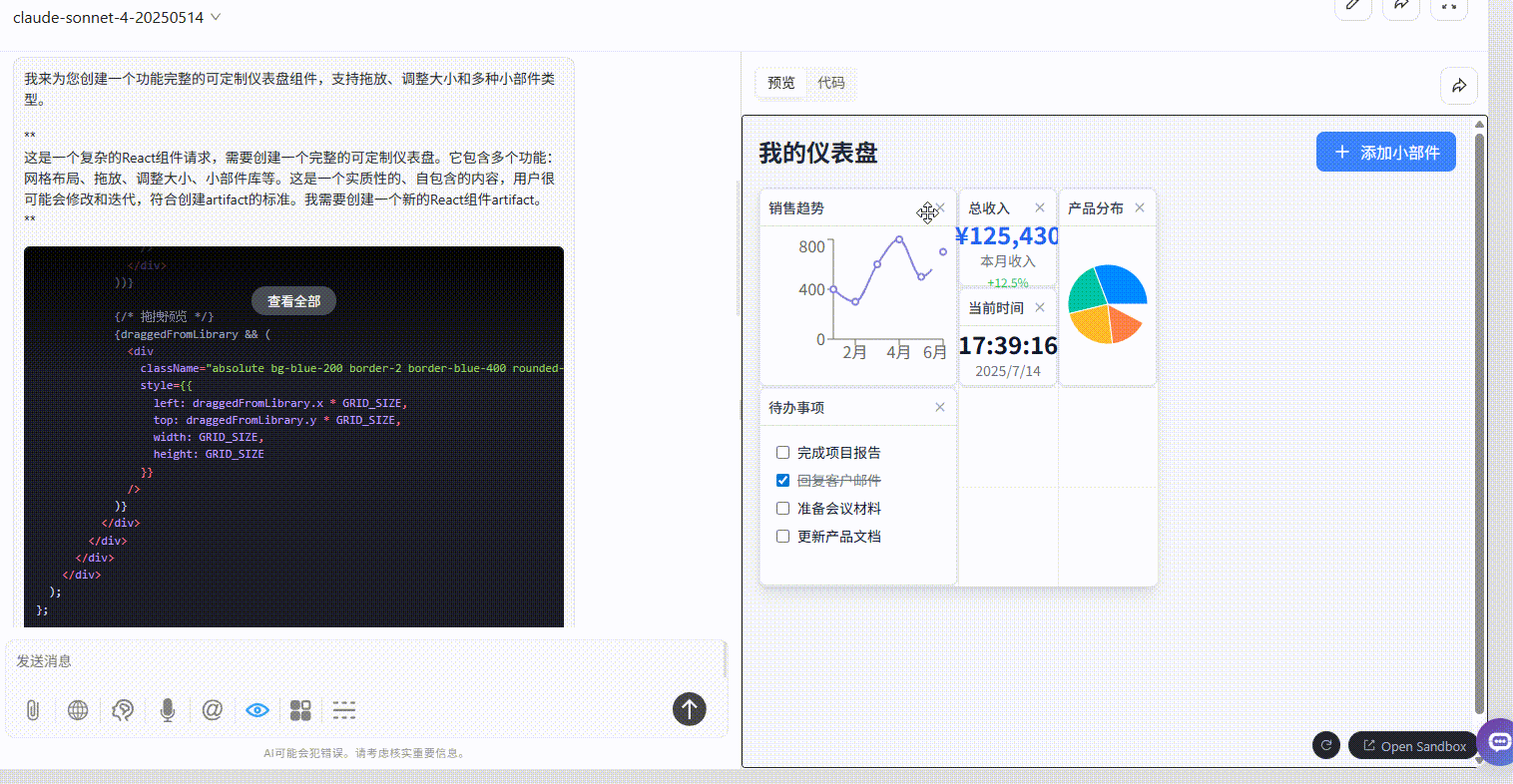Click the refresh icon near Open Sandbox
The height and width of the screenshot is (784, 1513).
click(x=1326, y=745)
